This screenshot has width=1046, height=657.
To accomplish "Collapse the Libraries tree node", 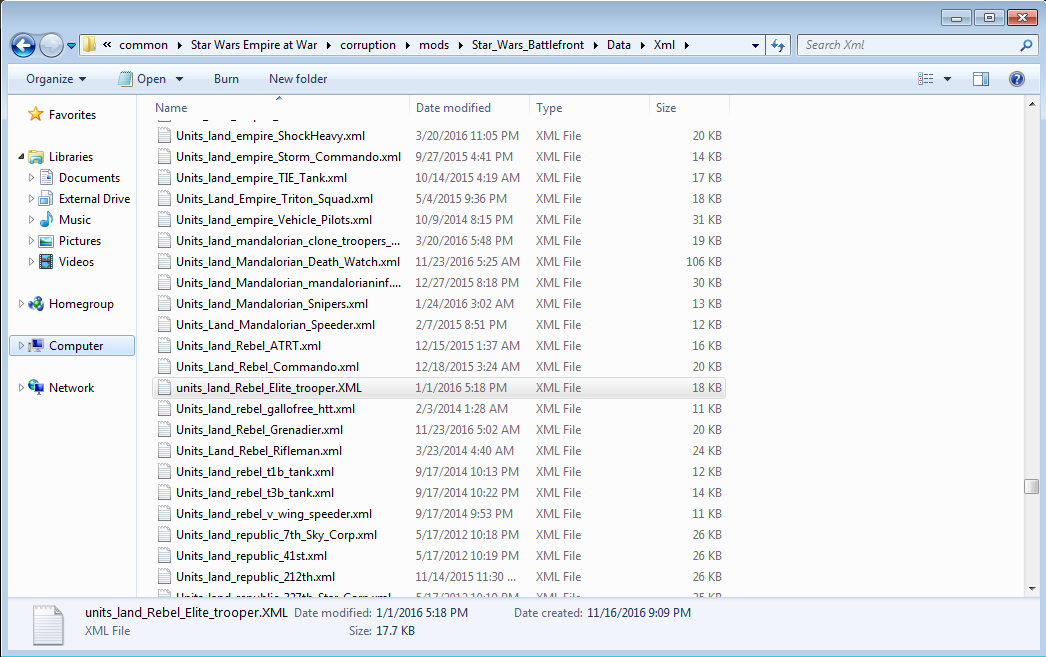I will tap(21, 157).
